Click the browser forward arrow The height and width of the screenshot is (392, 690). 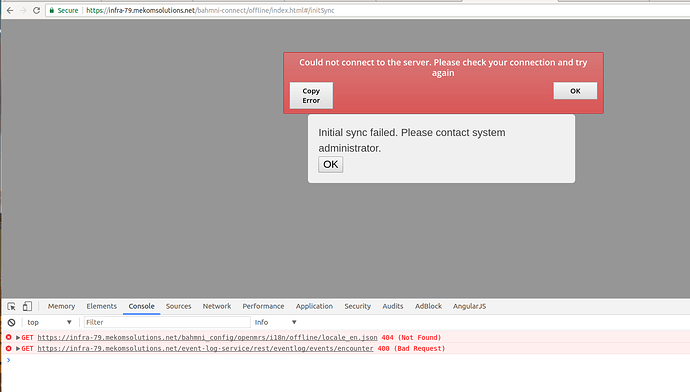point(23,10)
